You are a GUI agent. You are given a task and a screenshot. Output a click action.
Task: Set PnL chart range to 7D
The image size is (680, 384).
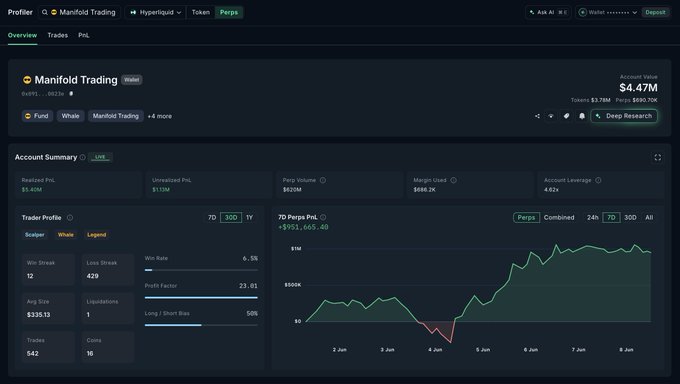coord(611,217)
